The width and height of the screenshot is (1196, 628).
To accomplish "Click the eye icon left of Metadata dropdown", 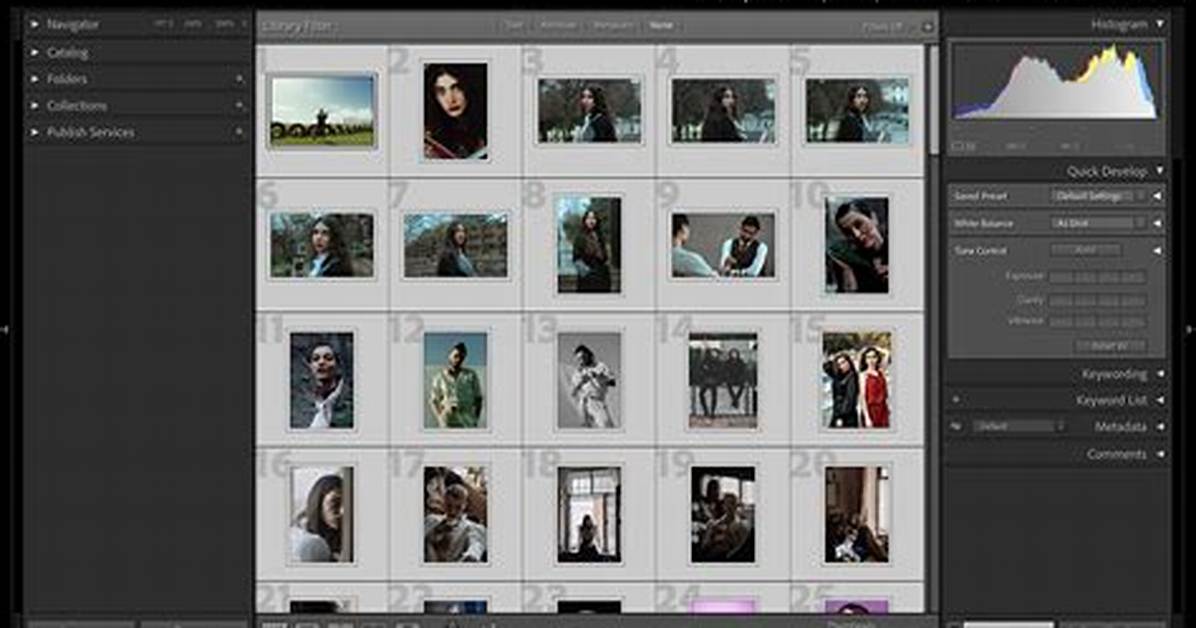I will [x=956, y=427].
